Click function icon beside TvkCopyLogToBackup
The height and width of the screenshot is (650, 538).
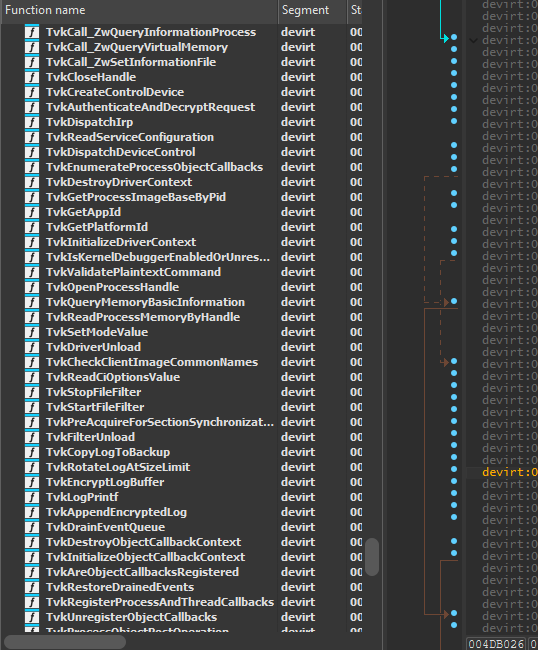[x=32, y=452]
